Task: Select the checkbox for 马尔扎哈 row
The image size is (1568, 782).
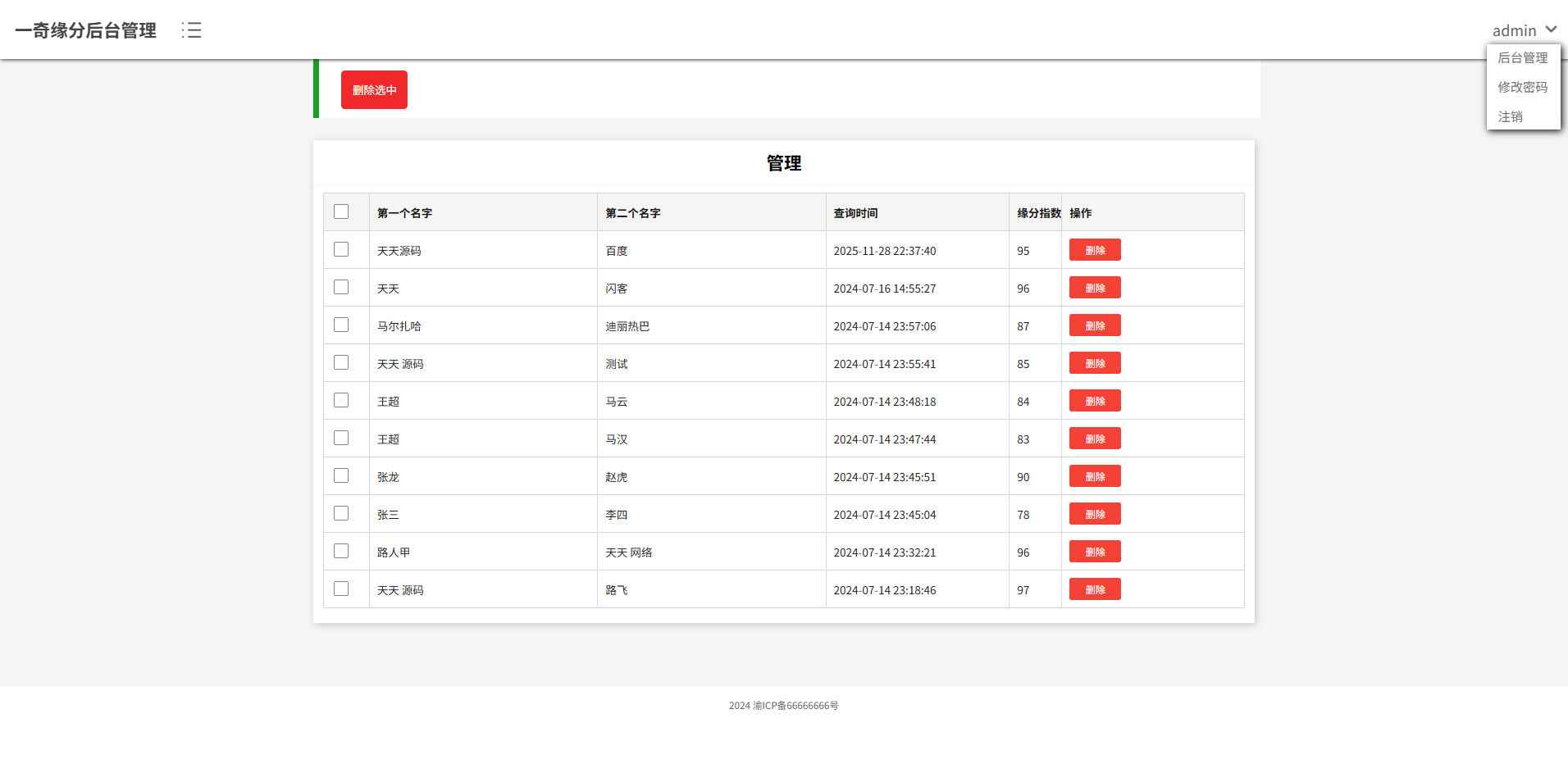Action: click(x=341, y=325)
